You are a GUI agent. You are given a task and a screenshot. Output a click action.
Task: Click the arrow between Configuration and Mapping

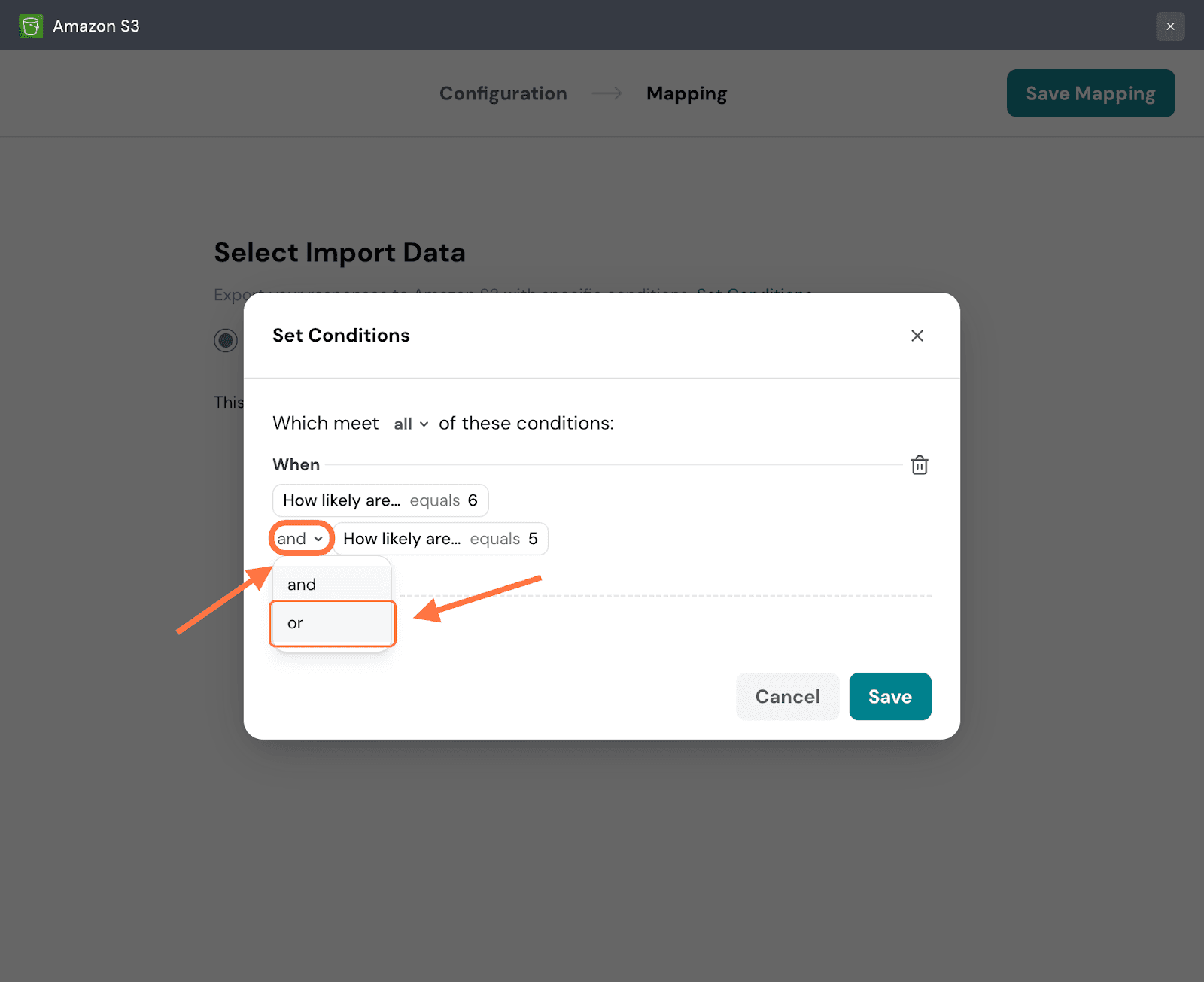[607, 93]
